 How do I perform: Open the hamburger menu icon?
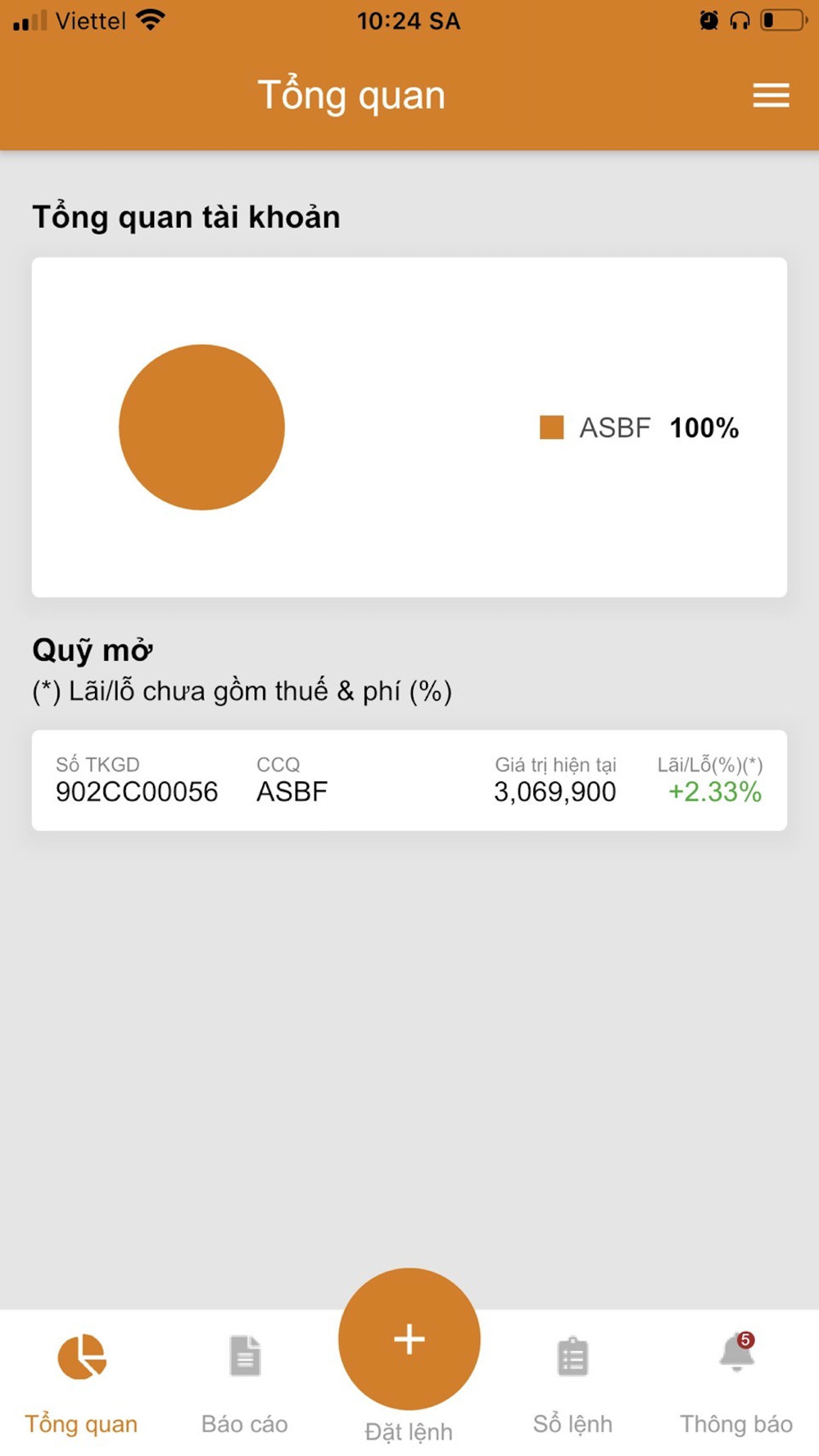click(x=771, y=95)
